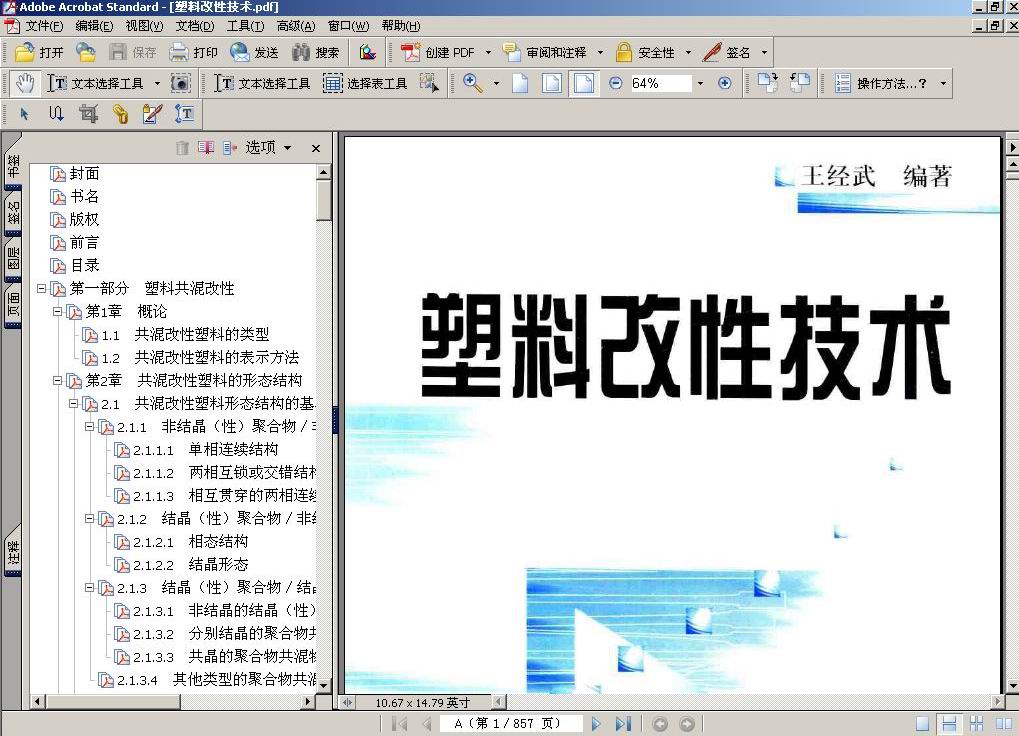Open the 创建 PDF dropdown arrow
The width and height of the screenshot is (1019, 736).
tap(488, 52)
